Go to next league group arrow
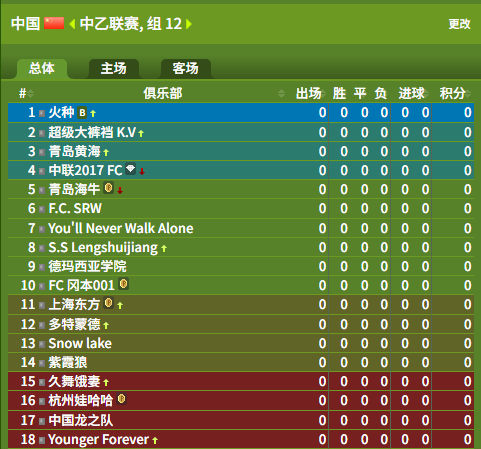The image size is (481, 449). (x=189, y=24)
